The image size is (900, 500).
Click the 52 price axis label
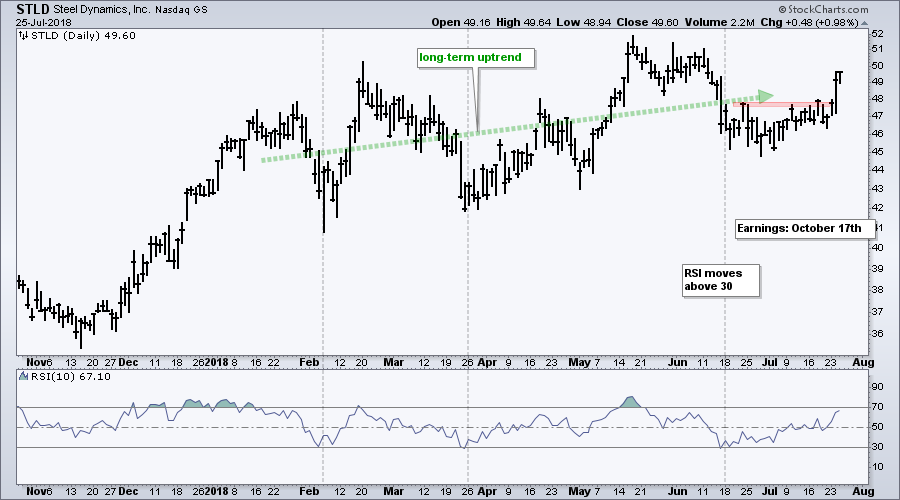point(878,34)
